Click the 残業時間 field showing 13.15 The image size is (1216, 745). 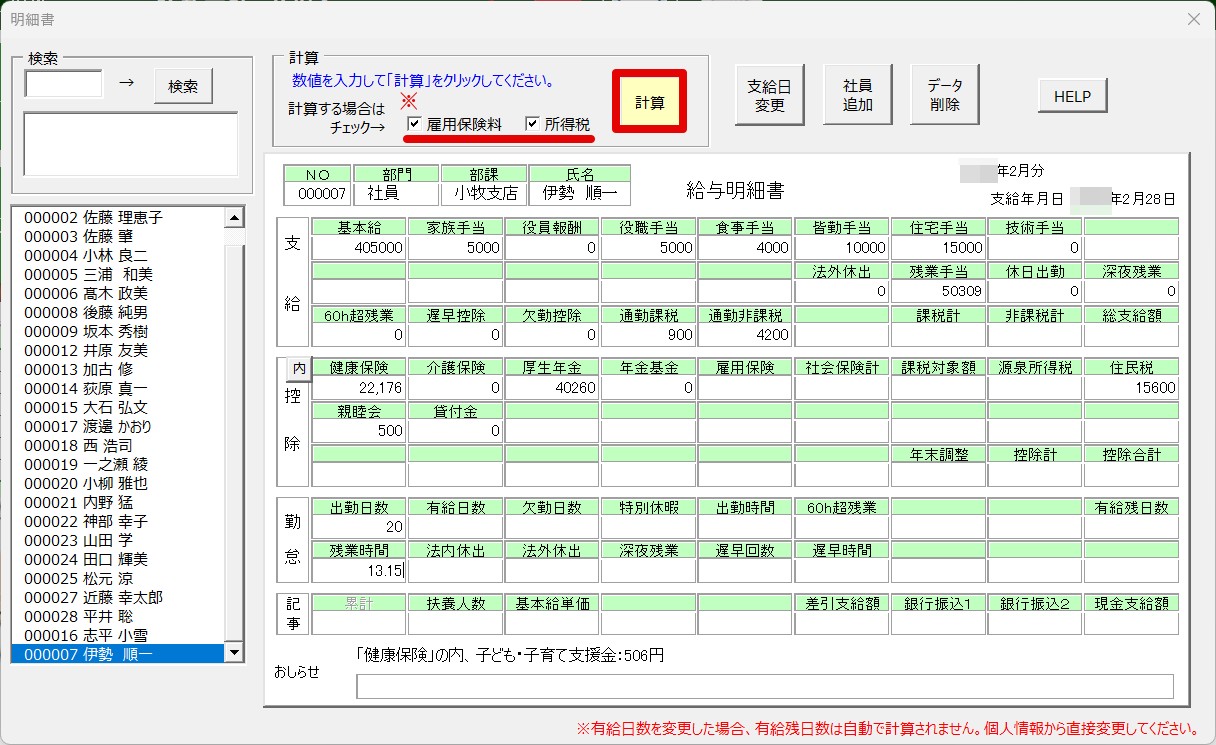click(359, 570)
